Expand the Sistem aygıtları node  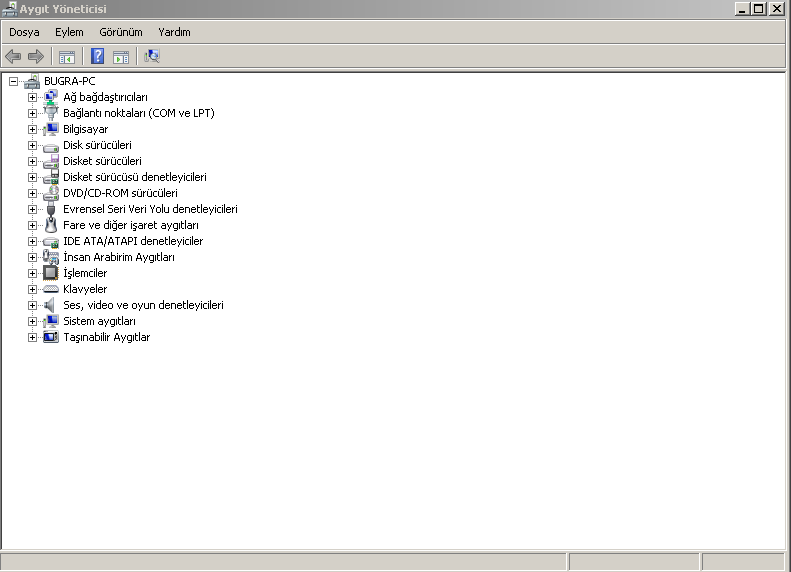coord(32,321)
